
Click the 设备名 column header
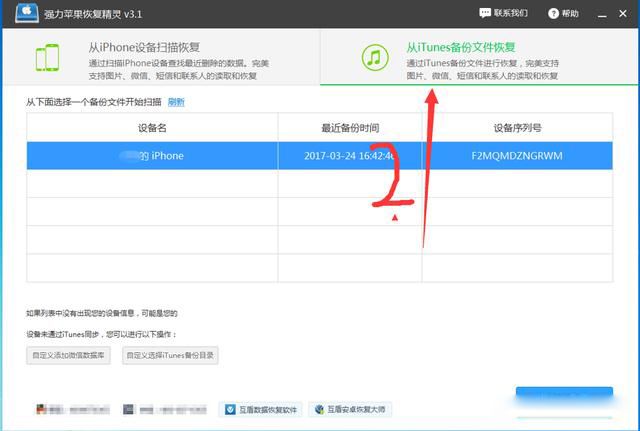coord(152,127)
